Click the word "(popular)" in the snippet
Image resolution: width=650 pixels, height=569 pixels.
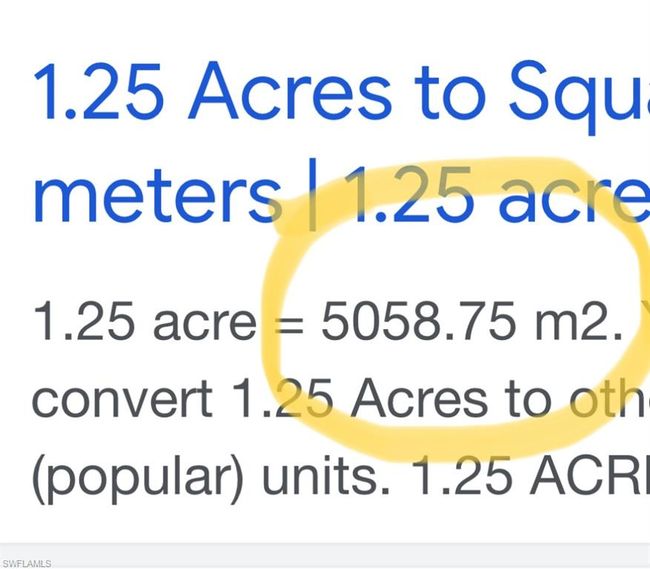click(x=137, y=478)
